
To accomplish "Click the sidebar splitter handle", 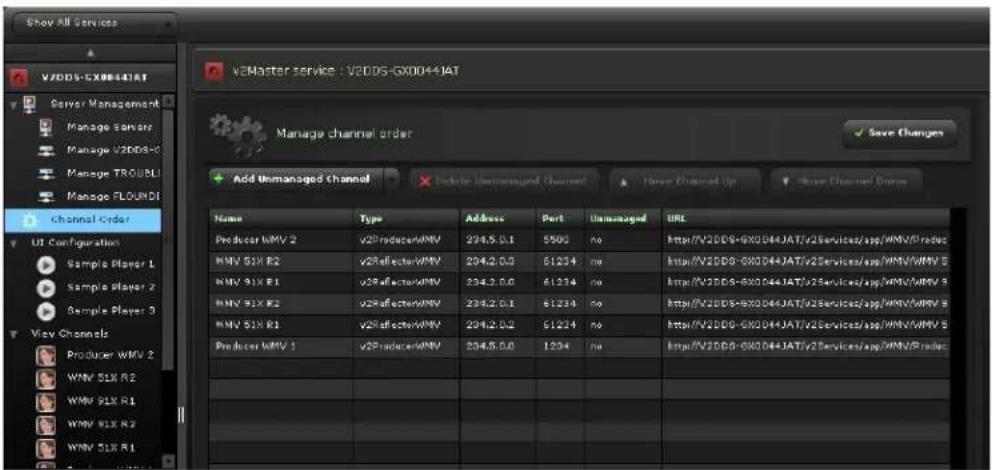I will (x=181, y=414).
